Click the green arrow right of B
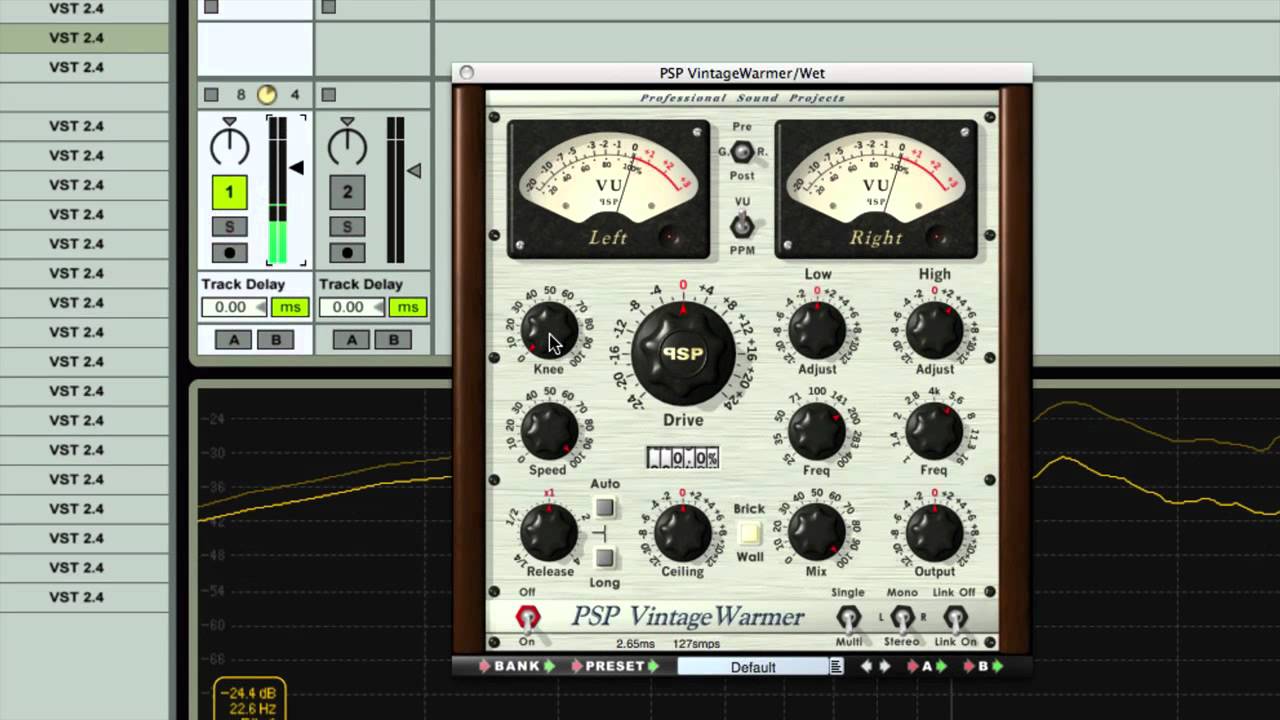The image size is (1280, 720). tap(997, 666)
